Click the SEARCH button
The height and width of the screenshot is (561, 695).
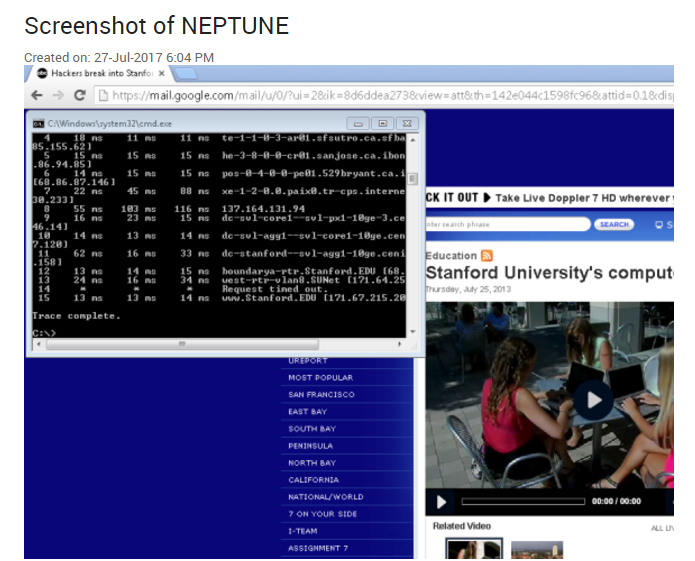[614, 225]
